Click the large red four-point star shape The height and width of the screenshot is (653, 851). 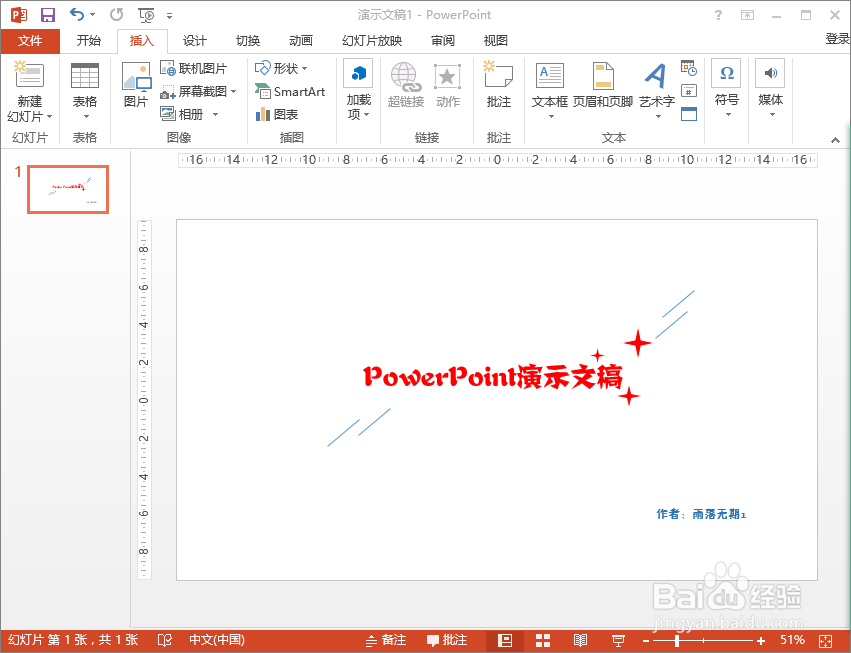(638, 343)
